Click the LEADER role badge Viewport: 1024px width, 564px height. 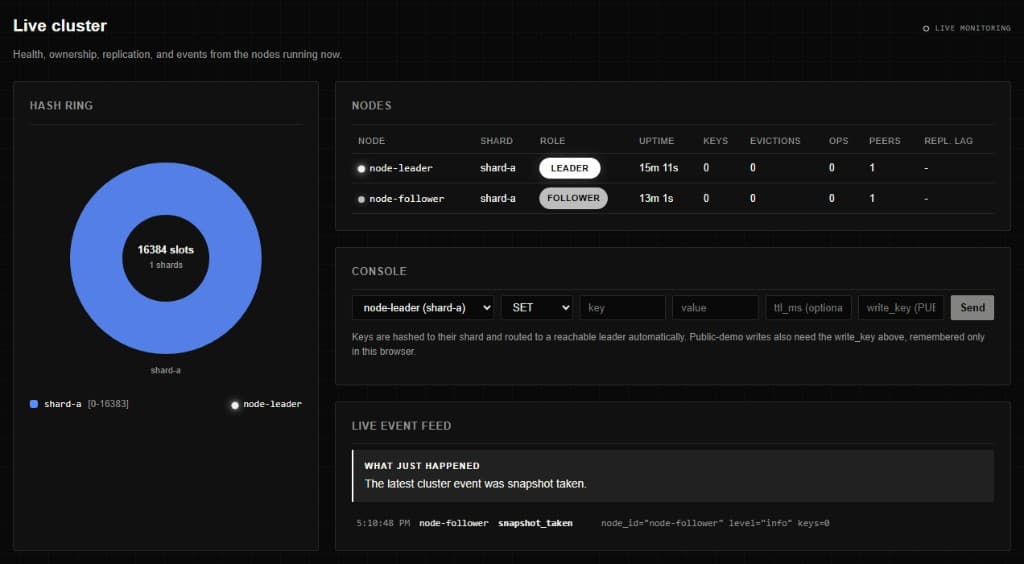569,168
